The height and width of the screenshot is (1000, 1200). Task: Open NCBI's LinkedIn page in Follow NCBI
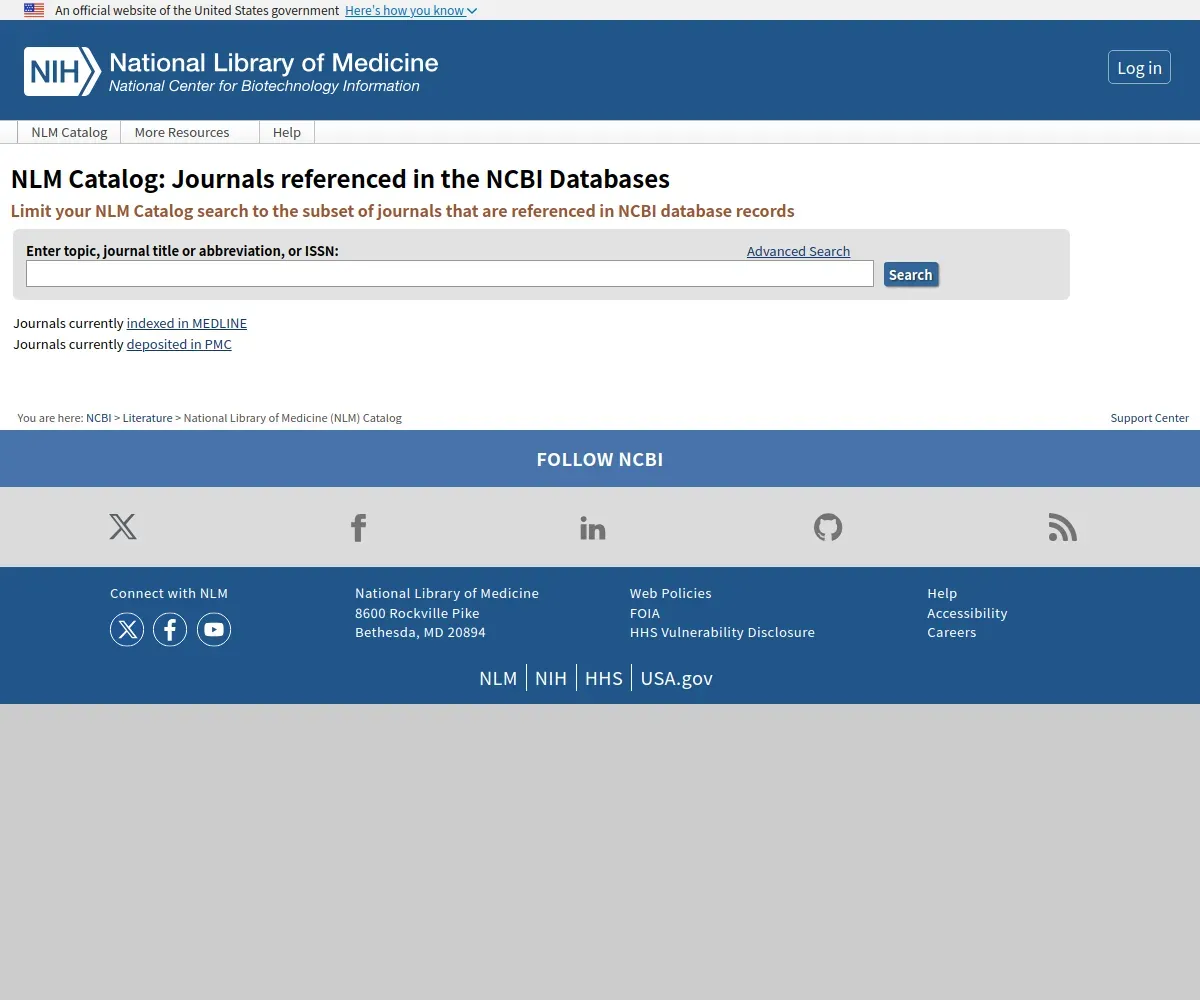[593, 527]
